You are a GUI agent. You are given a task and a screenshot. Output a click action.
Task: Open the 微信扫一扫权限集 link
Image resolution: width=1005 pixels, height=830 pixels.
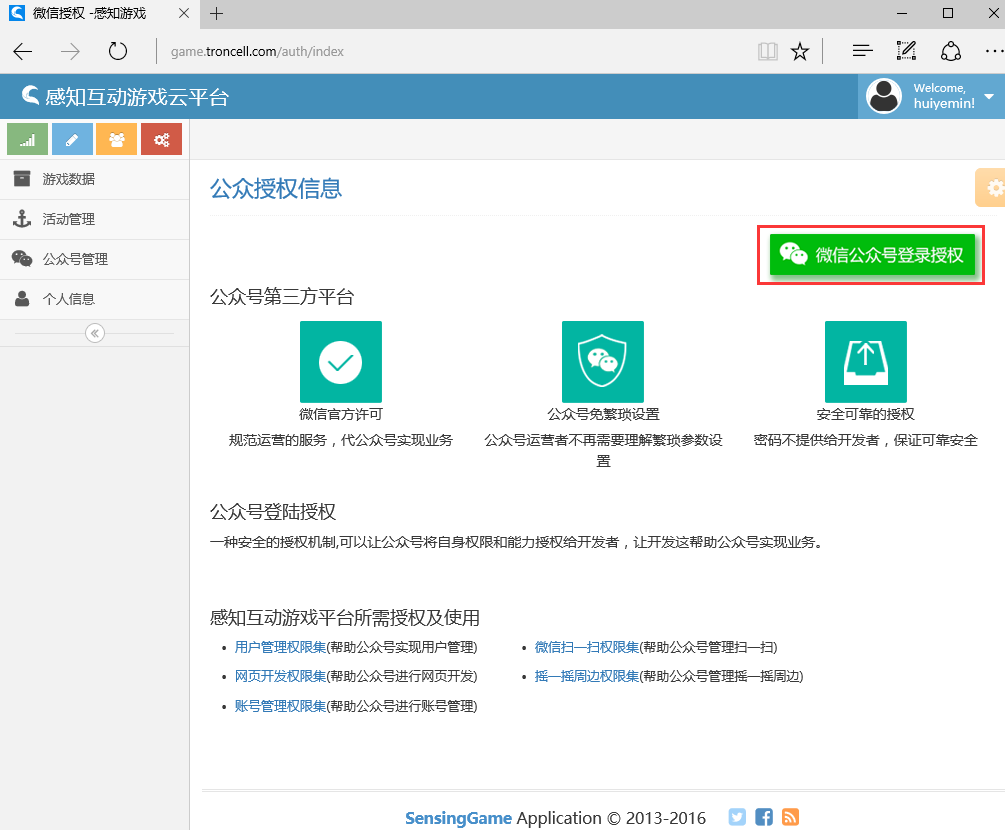(587, 647)
